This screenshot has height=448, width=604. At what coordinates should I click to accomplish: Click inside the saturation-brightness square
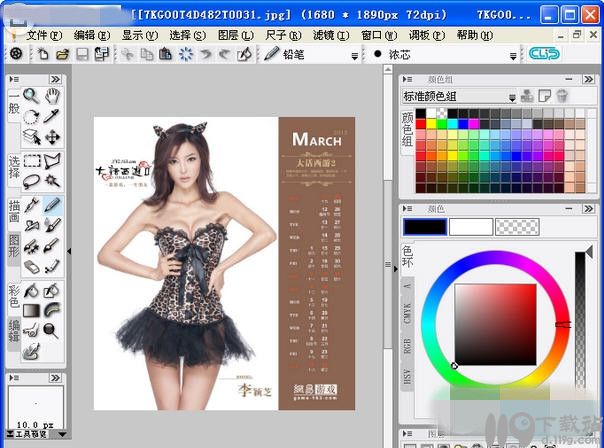coord(495,324)
